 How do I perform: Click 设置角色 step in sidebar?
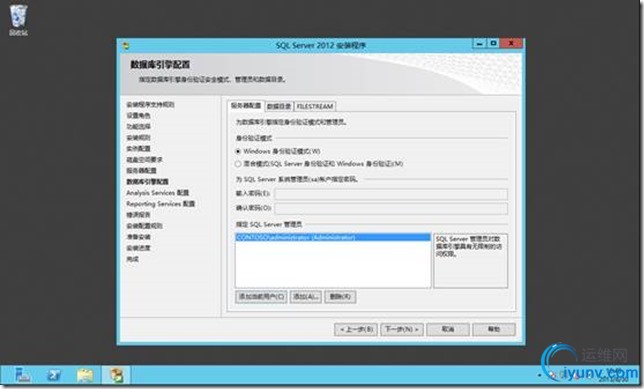click(x=138, y=116)
